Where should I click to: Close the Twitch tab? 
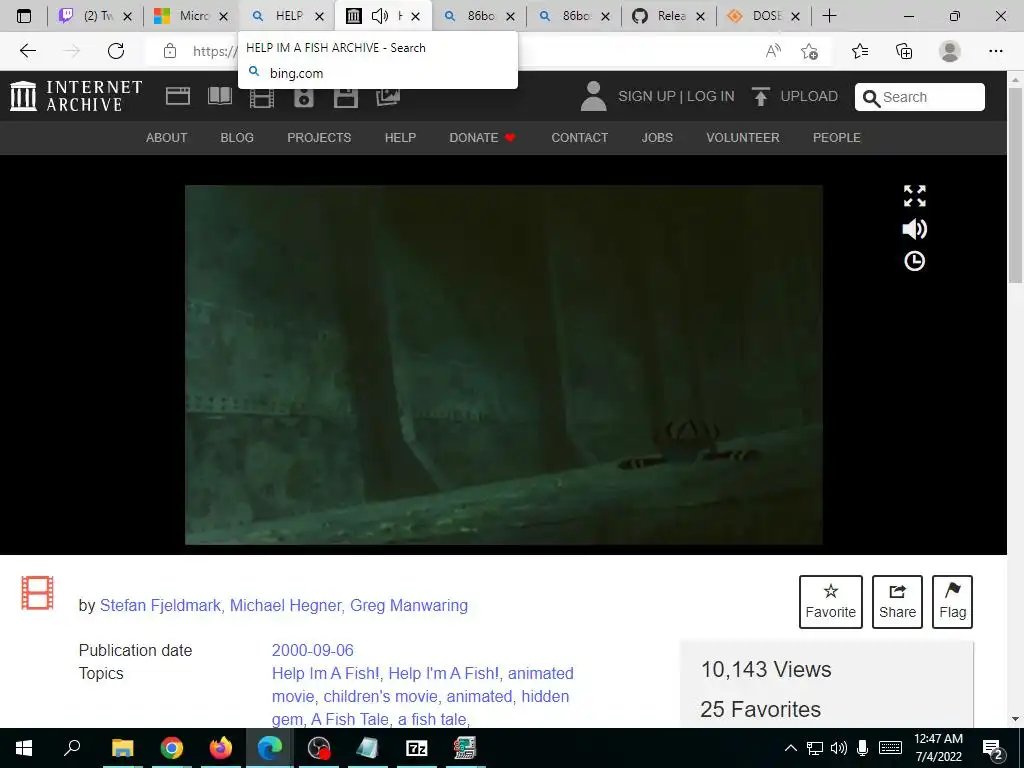pos(128,16)
